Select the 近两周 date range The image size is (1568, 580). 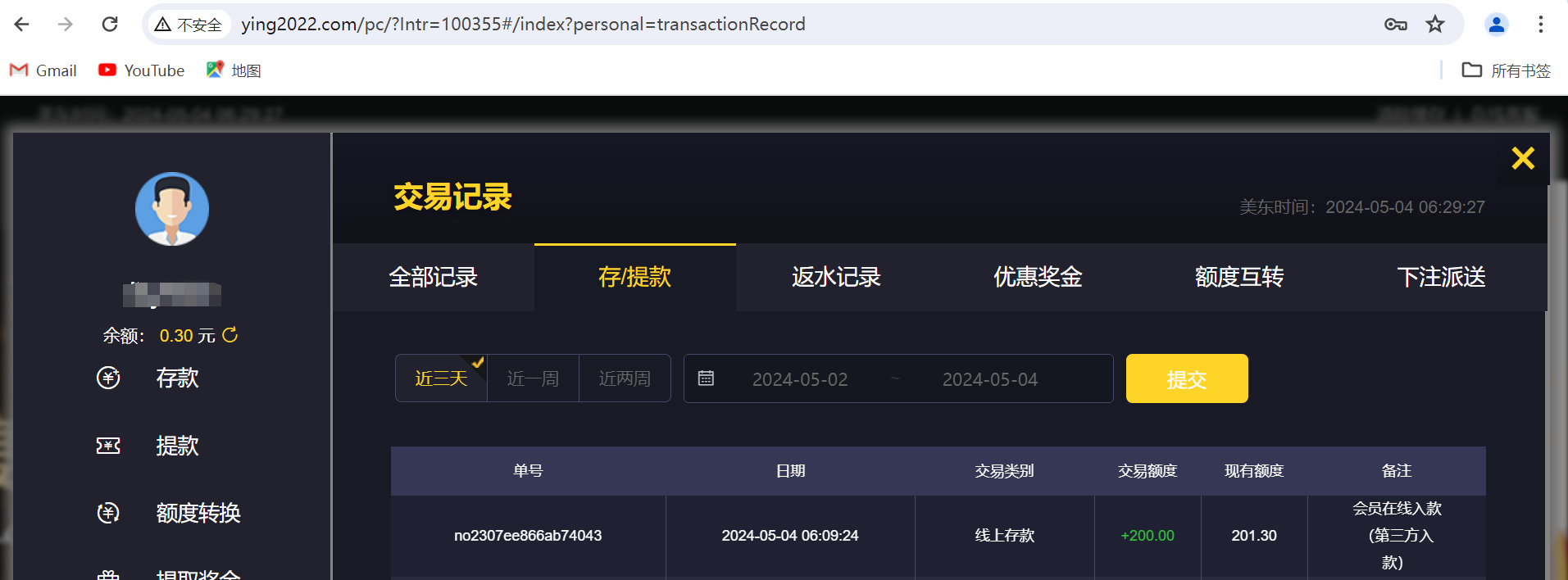point(625,378)
